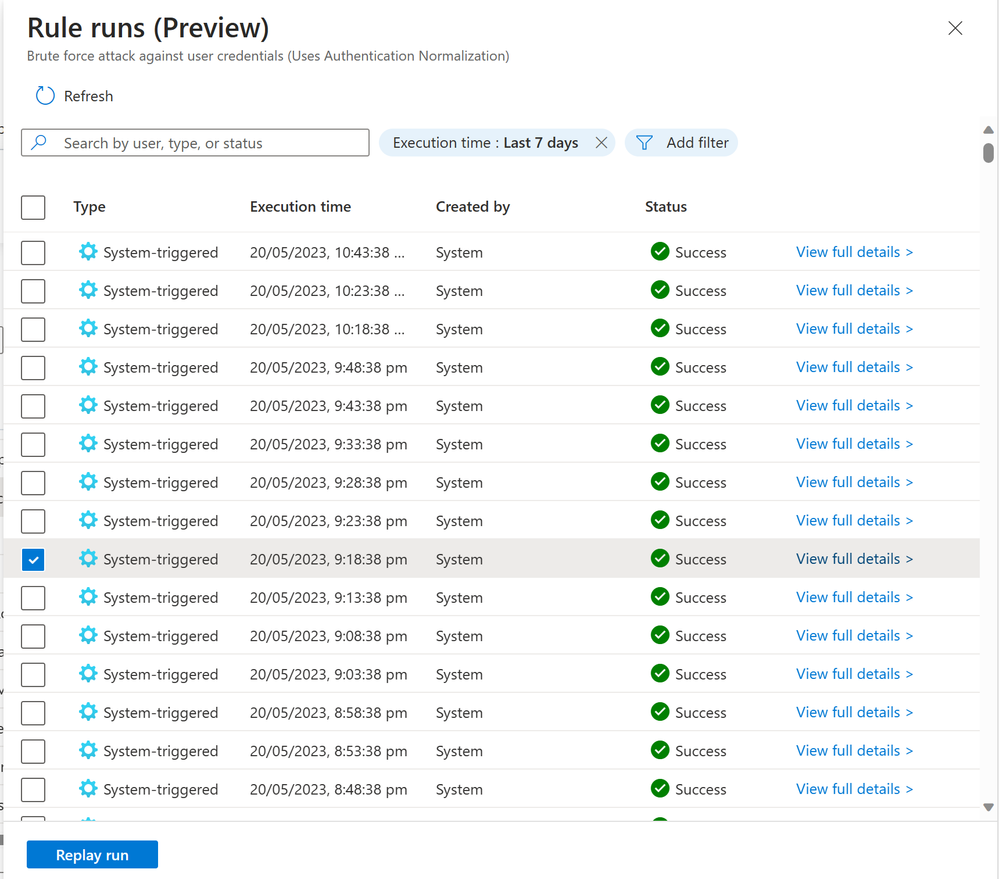Click System-triggered text in 9:33:38 pm row

(161, 444)
